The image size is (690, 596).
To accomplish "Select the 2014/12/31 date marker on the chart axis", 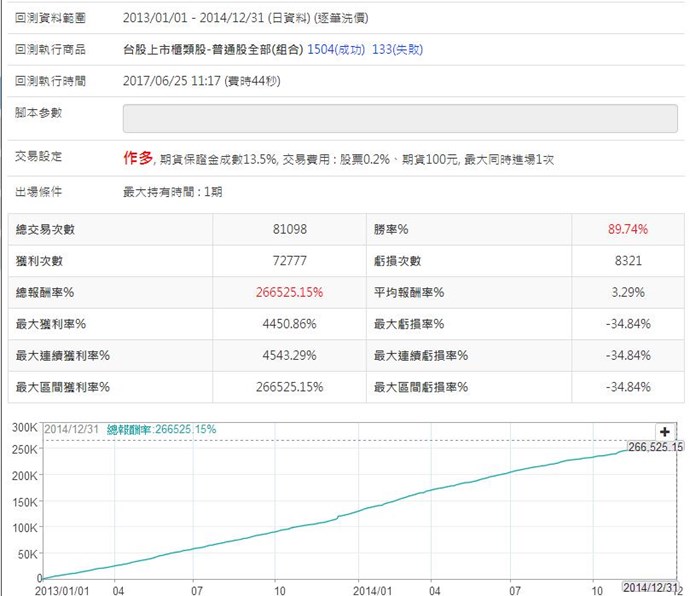I will 649,585.
